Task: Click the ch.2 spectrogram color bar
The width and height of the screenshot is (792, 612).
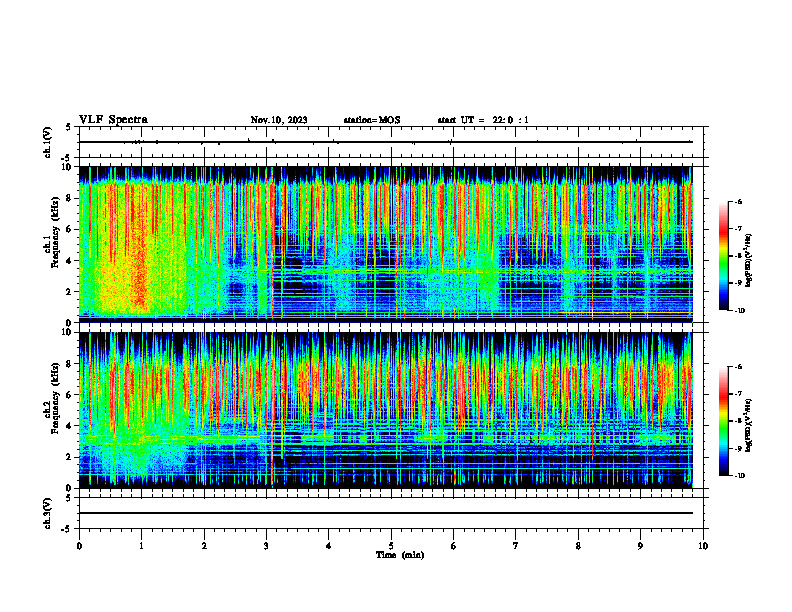Action: (x=724, y=421)
